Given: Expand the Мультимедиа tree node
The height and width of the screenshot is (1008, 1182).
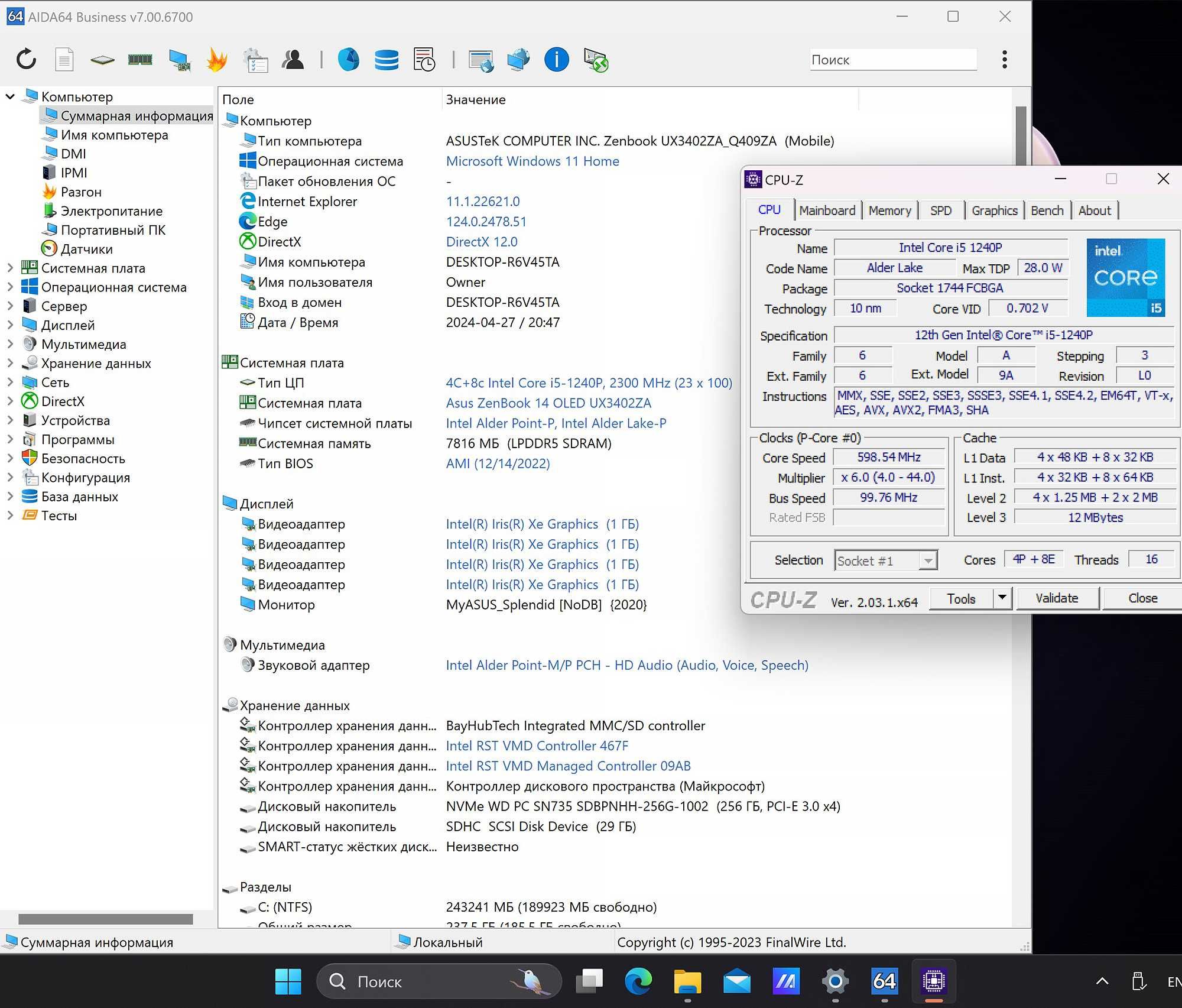Looking at the screenshot, I should 10,344.
